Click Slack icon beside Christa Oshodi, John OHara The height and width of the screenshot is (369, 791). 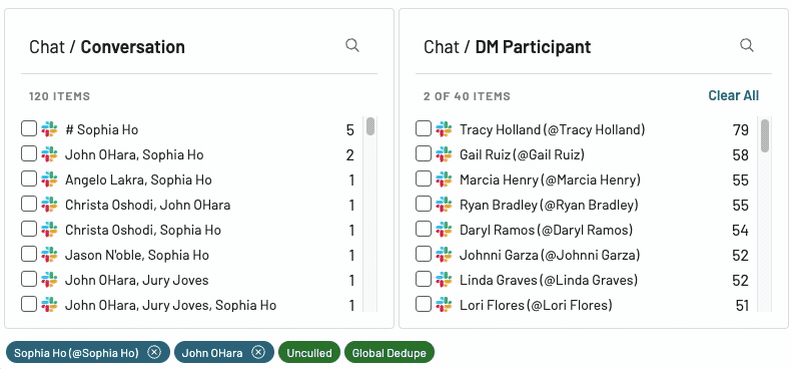49,204
